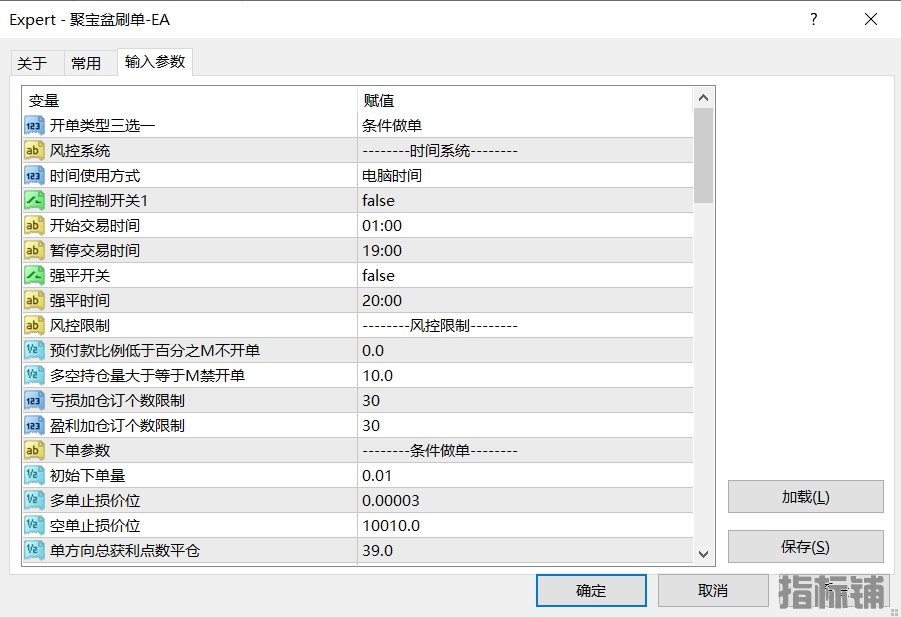901x617 pixels.
Task: Click the string icon beside 风控系统
Action: click(34, 150)
